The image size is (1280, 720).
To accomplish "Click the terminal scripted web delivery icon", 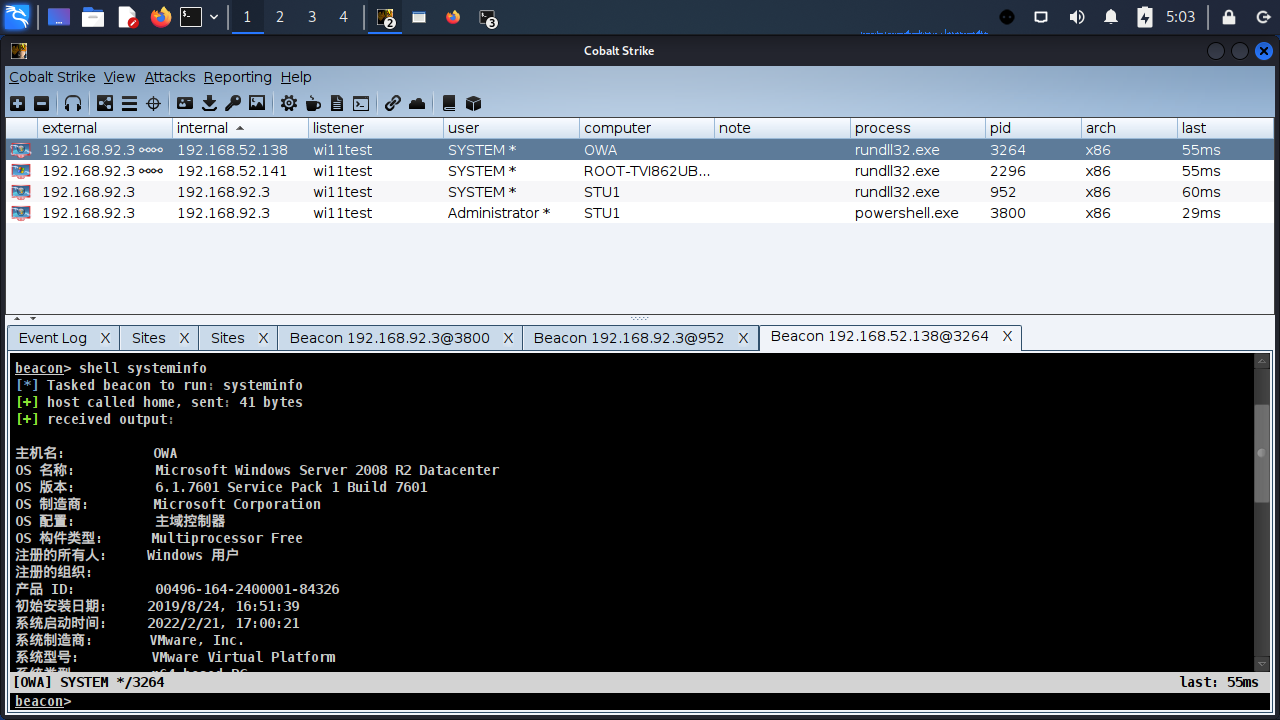I will click(x=361, y=103).
